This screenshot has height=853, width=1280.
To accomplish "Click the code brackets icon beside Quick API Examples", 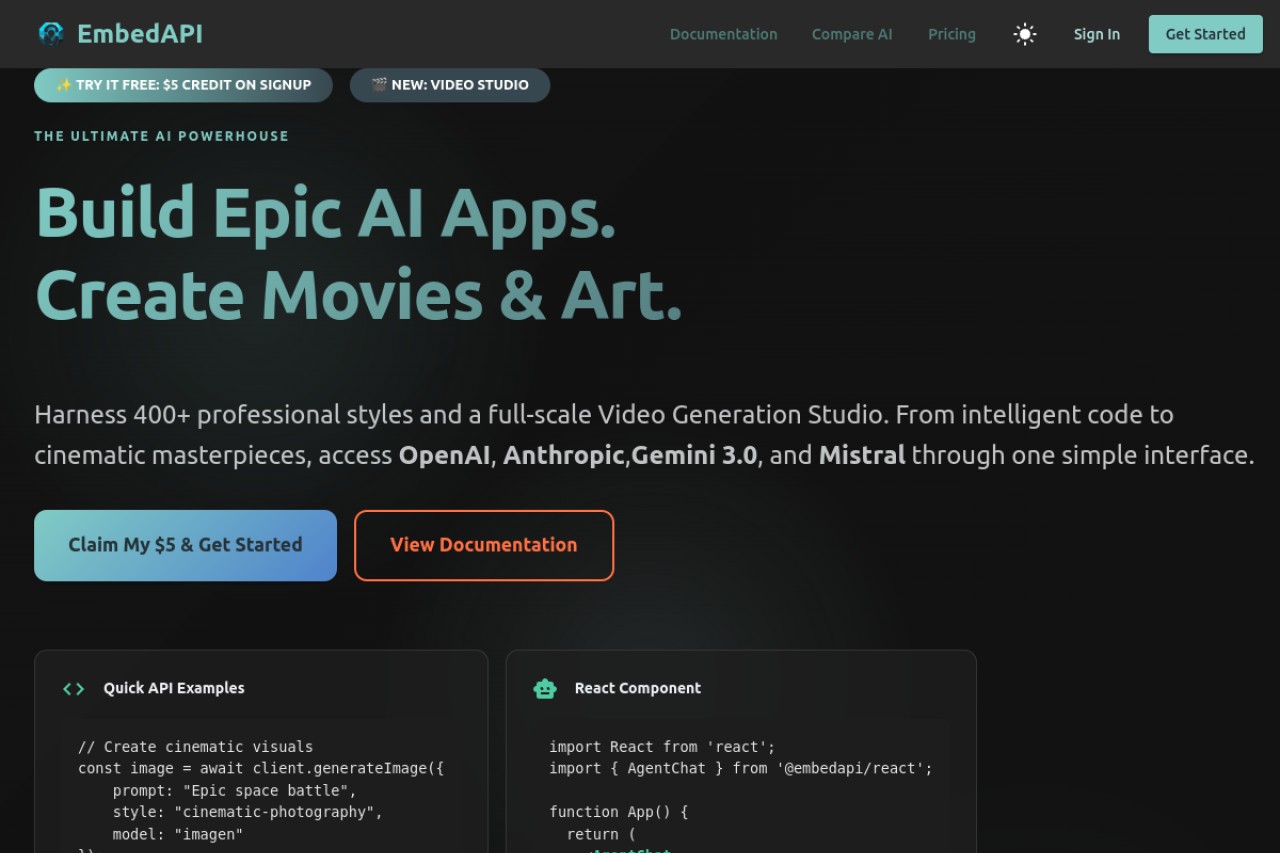I will 73,688.
